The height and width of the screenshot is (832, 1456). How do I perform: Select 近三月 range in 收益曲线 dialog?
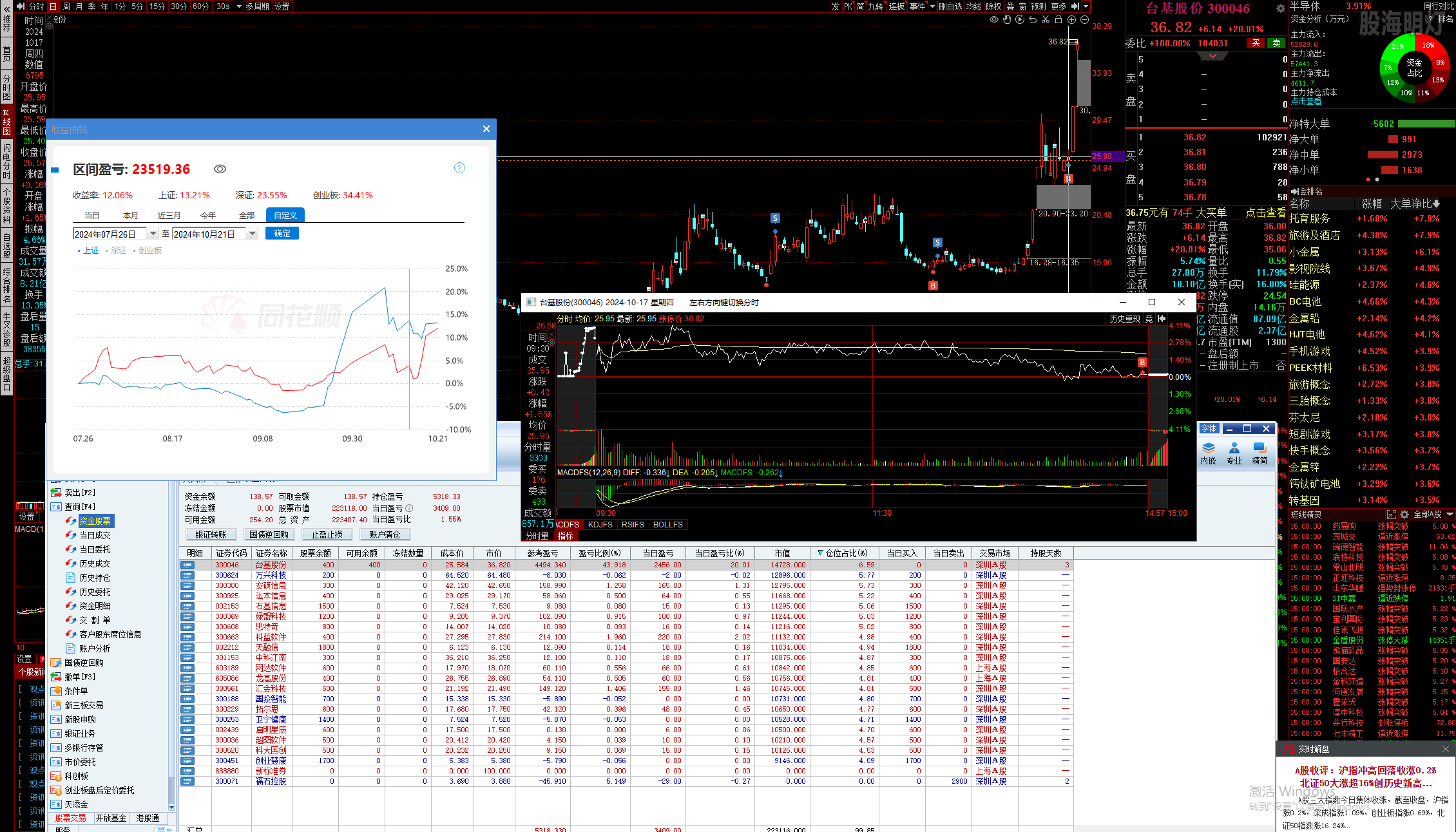[x=169, y=215]
